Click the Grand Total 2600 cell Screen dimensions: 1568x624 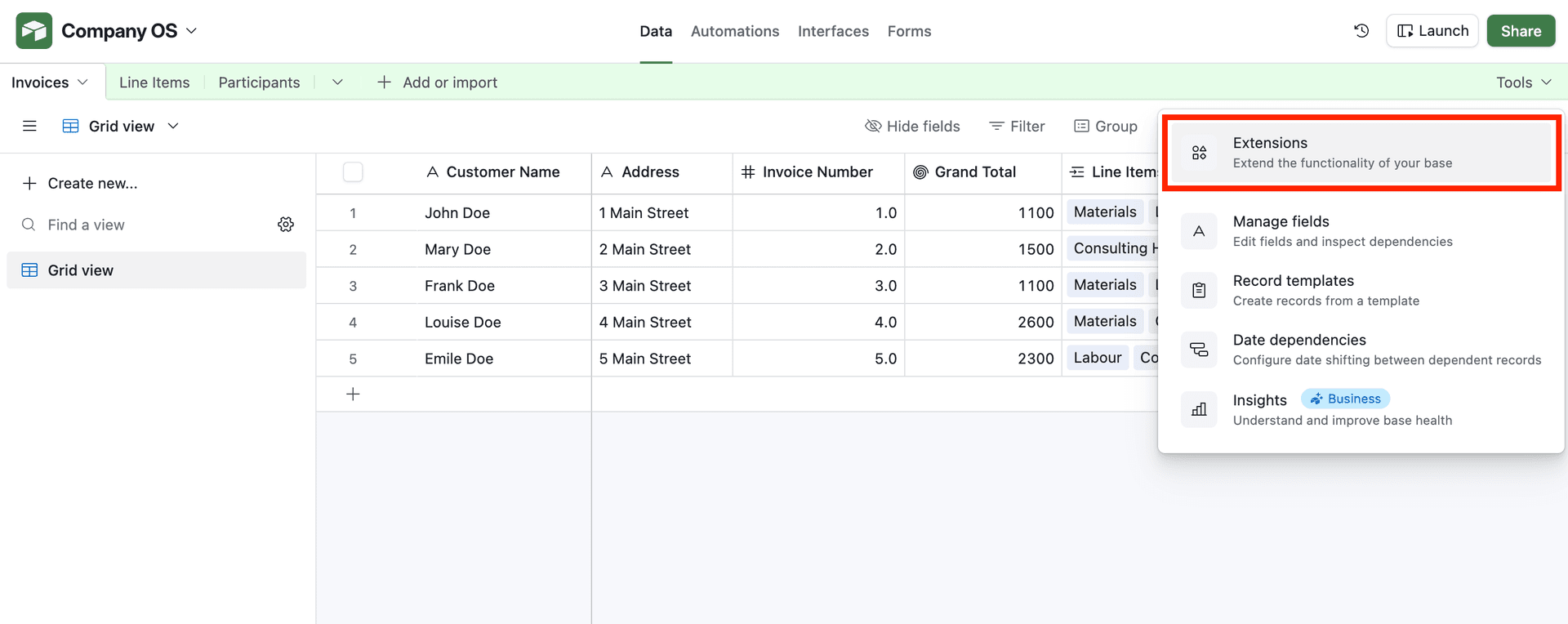(983, 322)
